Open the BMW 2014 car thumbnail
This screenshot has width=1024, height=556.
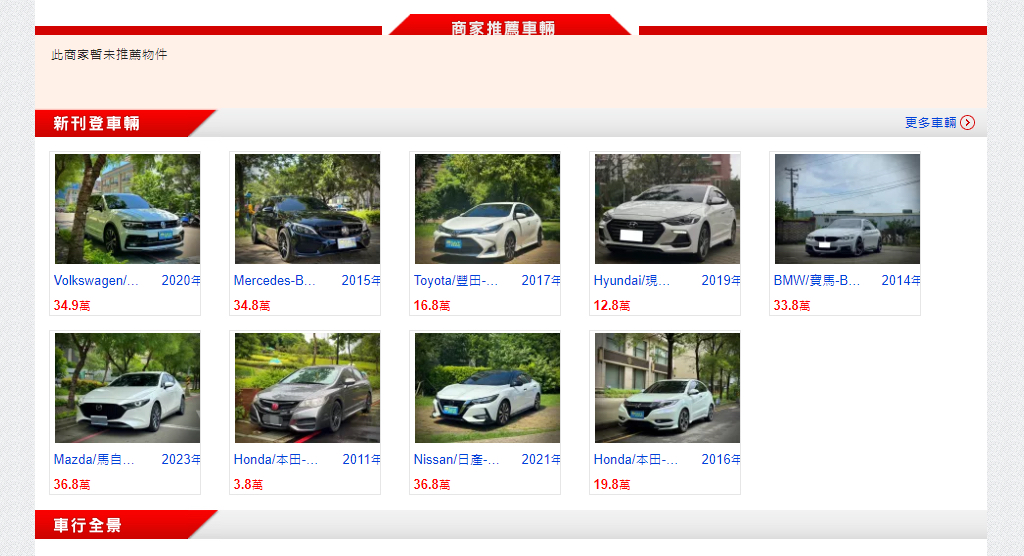click(x=848, y=209)
